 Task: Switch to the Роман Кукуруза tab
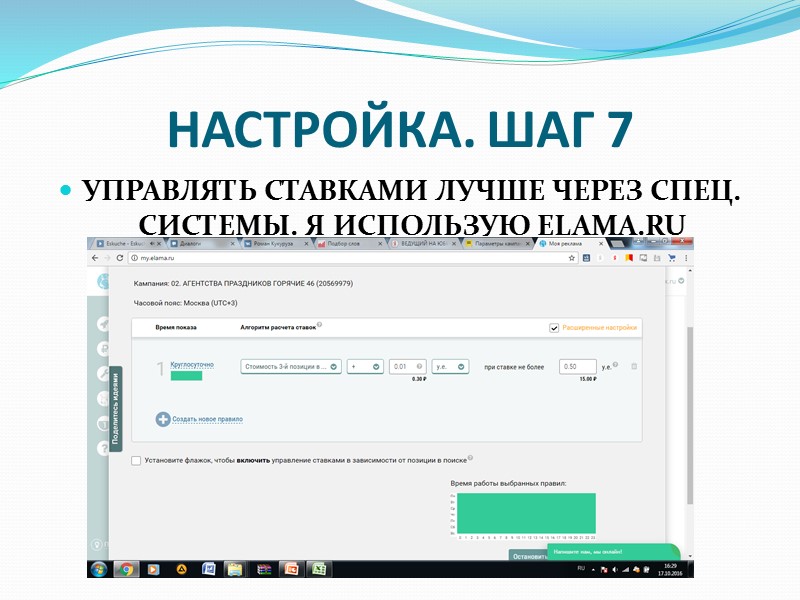[276, 244]
